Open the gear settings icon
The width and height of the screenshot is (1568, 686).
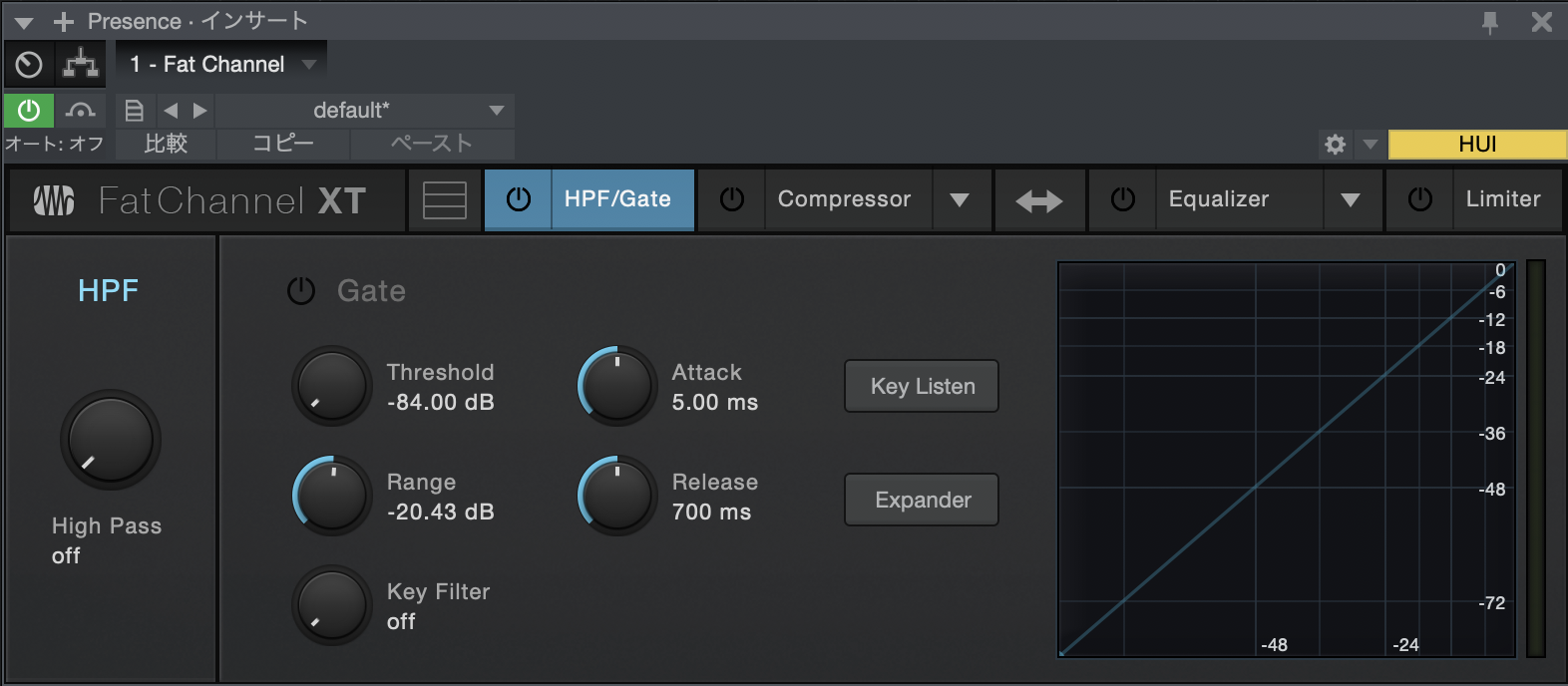[x=1335, y=145]
